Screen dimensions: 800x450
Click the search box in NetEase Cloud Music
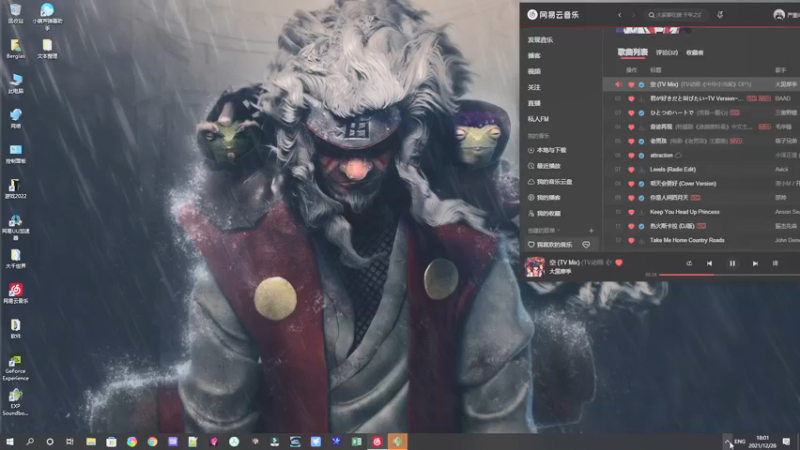[677, 15]
